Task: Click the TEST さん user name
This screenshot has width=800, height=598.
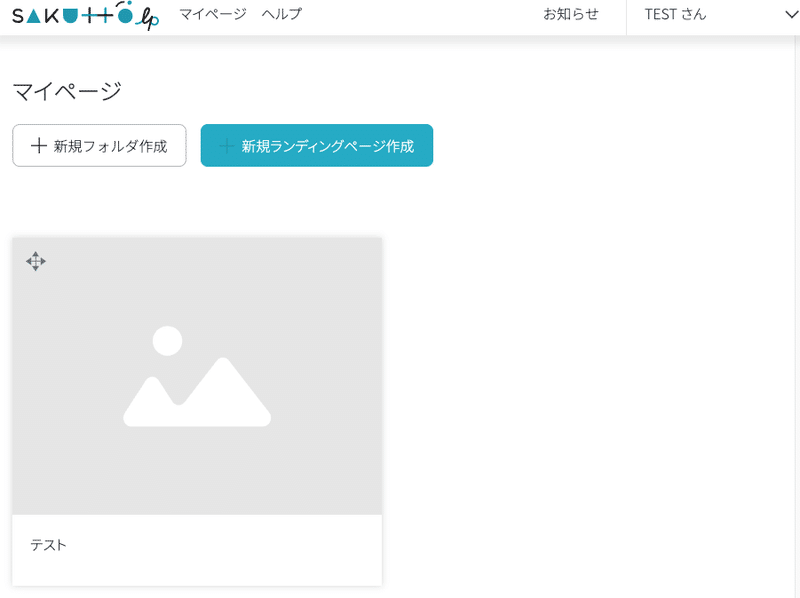Action: pos(675,14)
